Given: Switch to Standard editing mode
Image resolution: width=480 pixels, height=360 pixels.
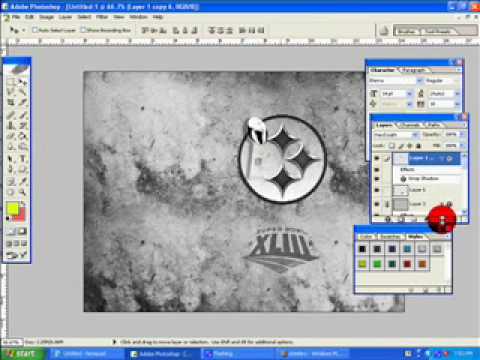Looking at the screenshot, I should pos(11,231).
